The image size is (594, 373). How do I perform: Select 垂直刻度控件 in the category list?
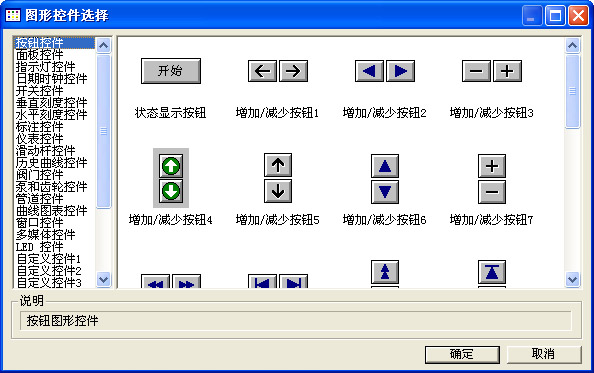click(x=55, y=103)
